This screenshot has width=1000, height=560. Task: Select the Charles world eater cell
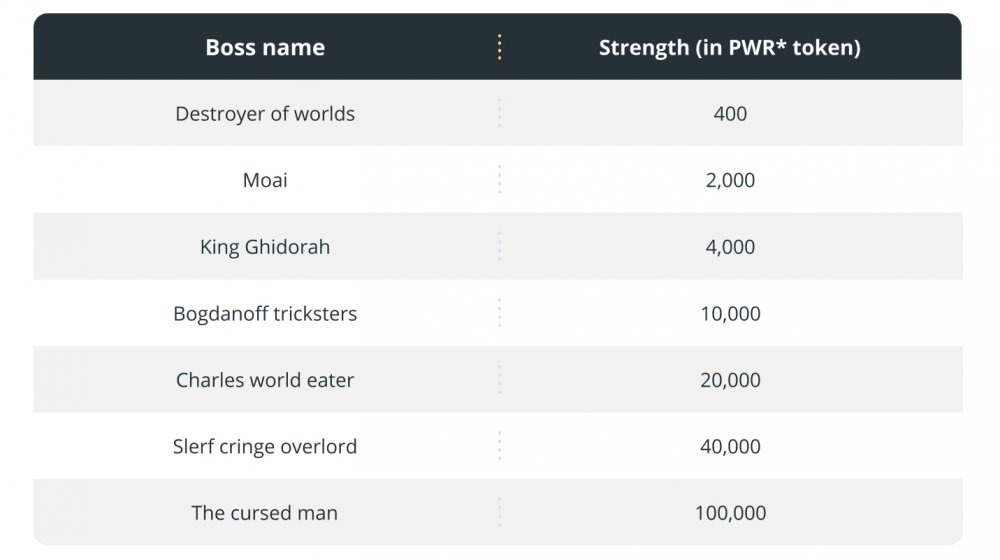point(265,379)
